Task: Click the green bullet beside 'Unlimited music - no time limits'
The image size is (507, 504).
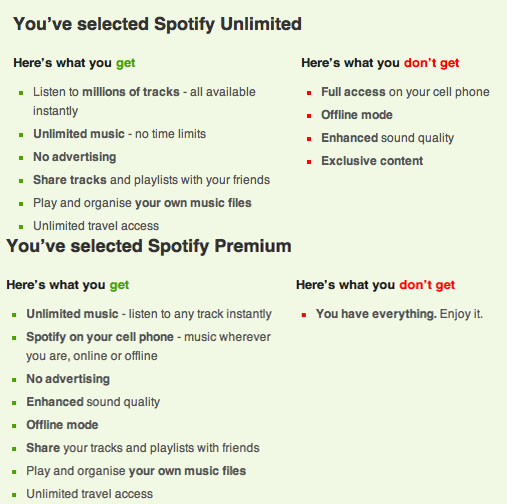Action: [21, 135]
